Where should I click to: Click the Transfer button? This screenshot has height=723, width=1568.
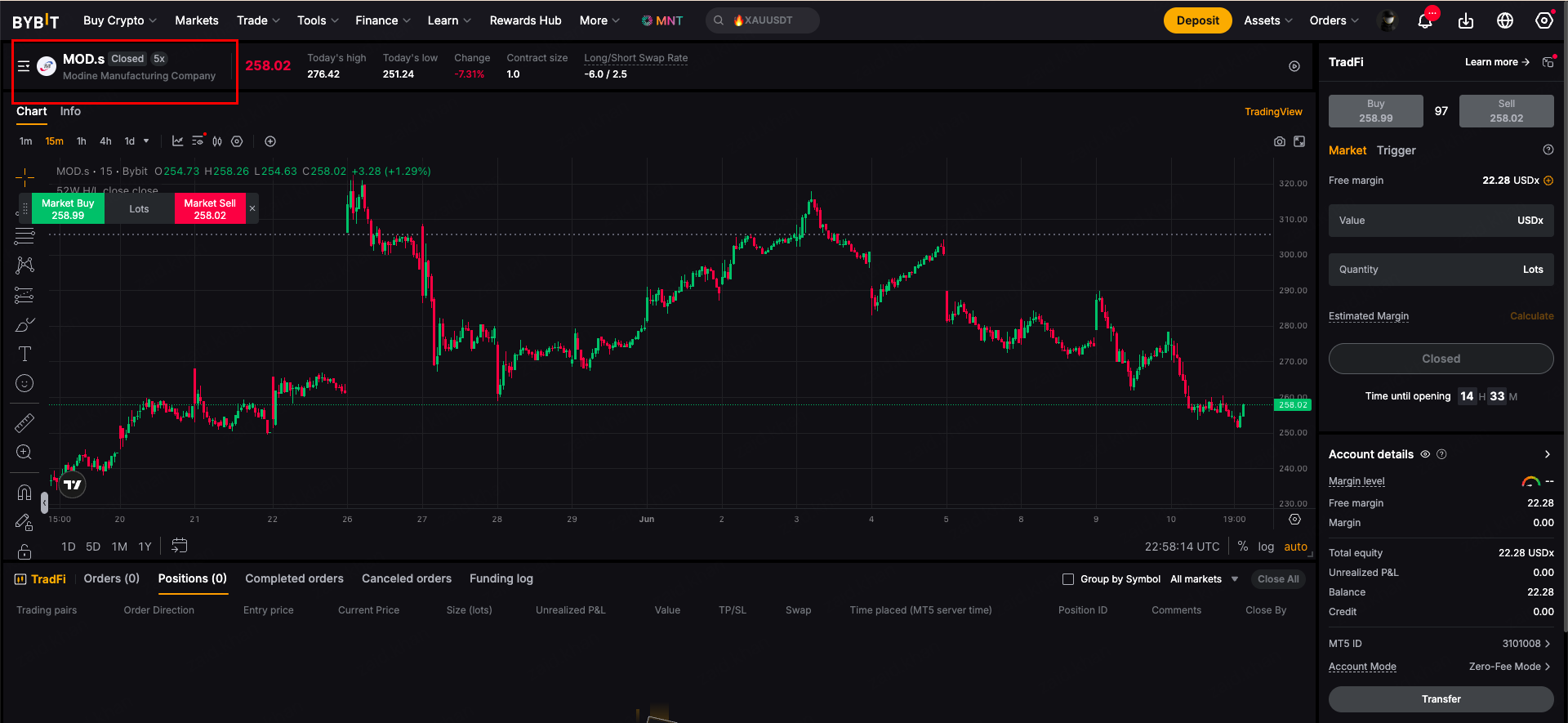(1441, 699)
